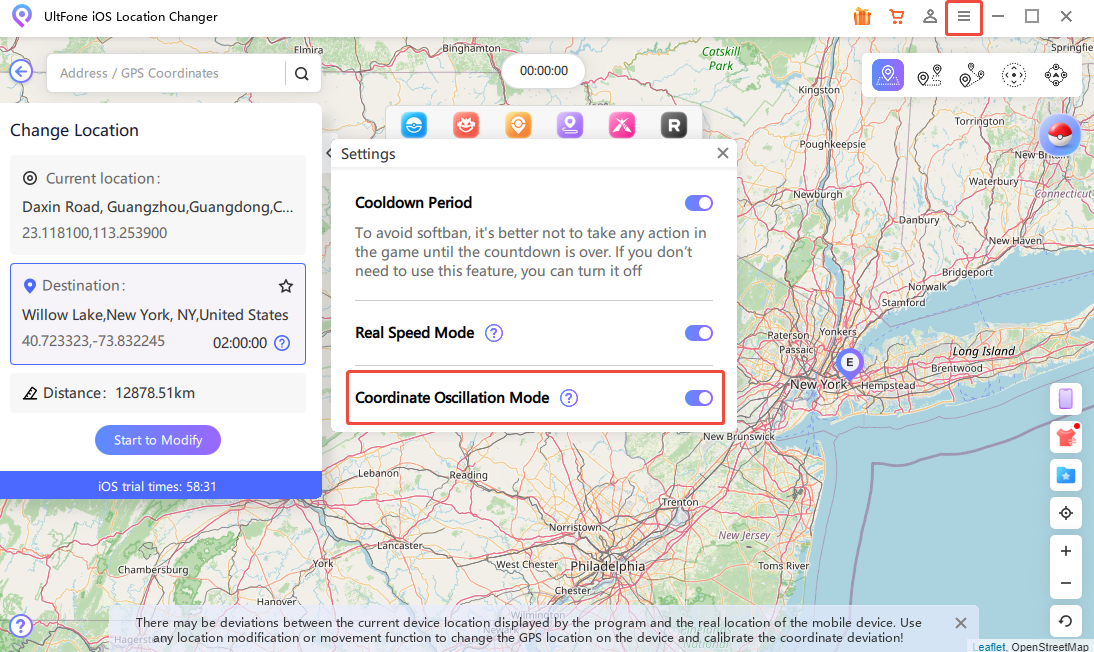Select the two-spot movement mode icon
1094x652 pixels.
(929, 75)
